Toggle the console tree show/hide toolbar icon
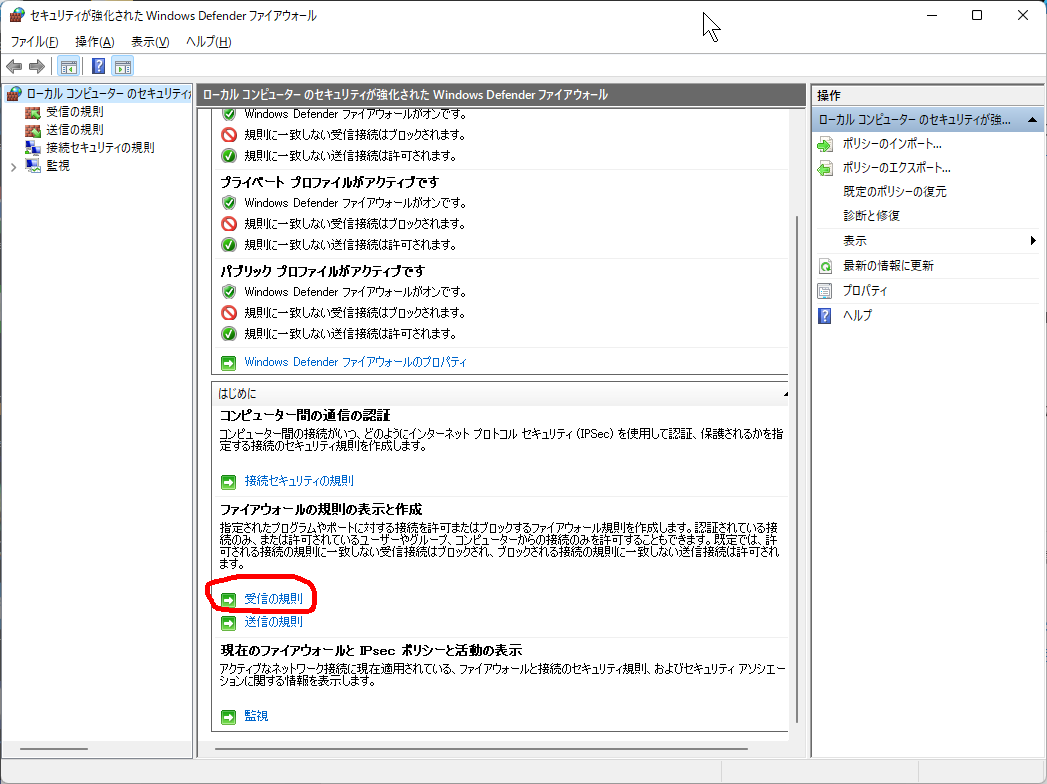This screenshot has width=1047, height=784. point(68,67)
